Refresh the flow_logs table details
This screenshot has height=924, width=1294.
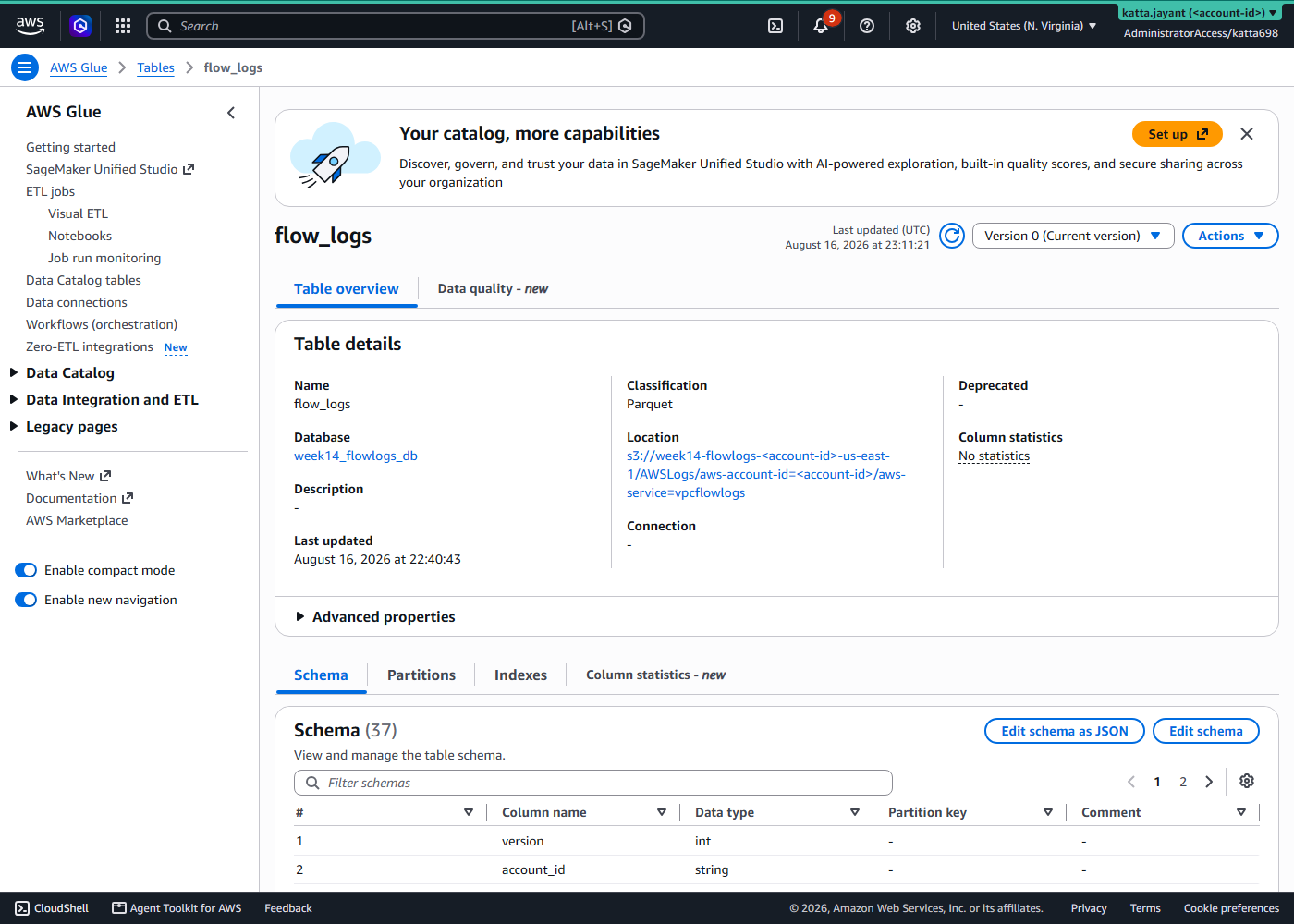pyautogui.click(x=952, y=236)
